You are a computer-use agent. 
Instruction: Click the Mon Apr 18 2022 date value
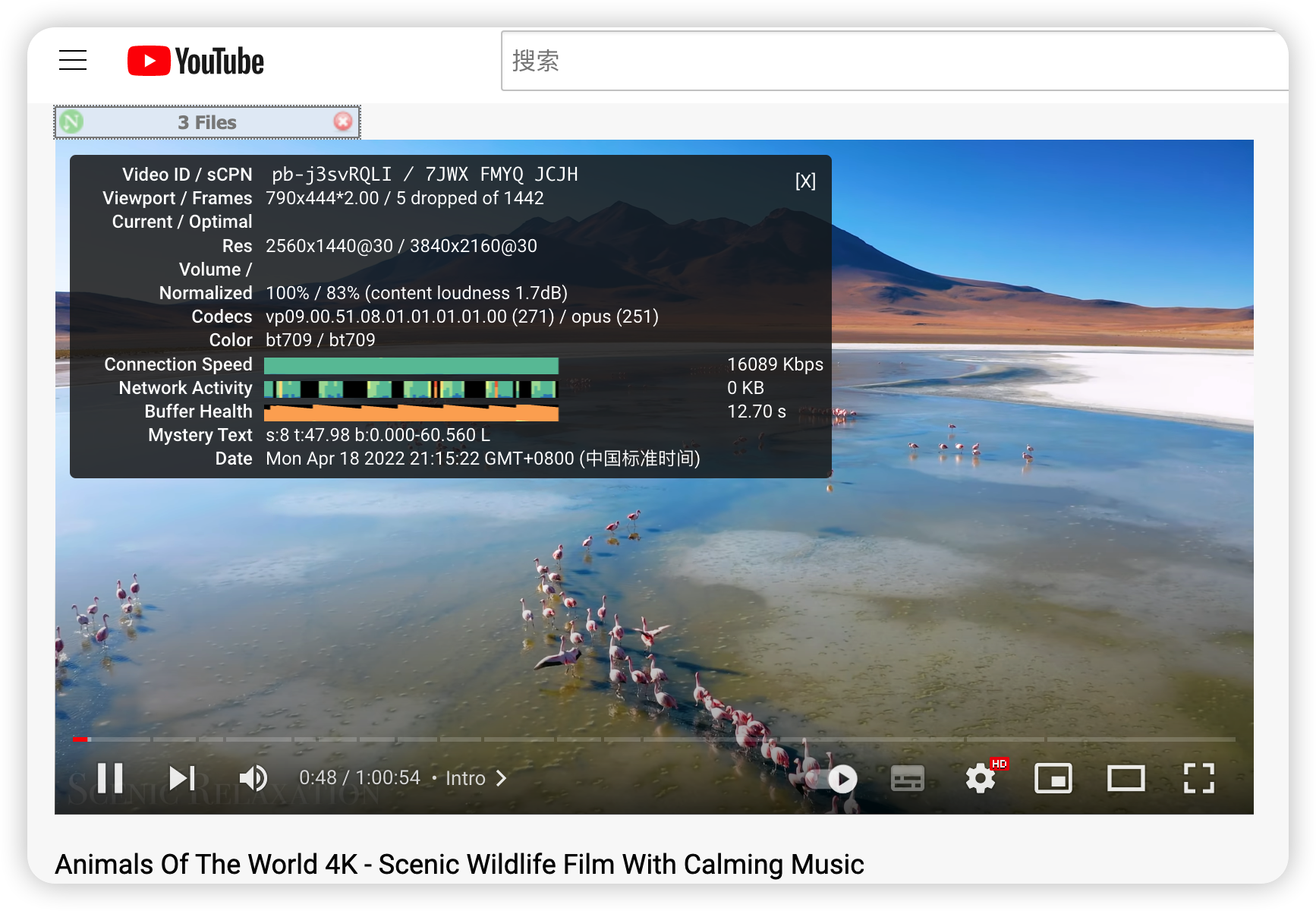(x=483, y=459)
